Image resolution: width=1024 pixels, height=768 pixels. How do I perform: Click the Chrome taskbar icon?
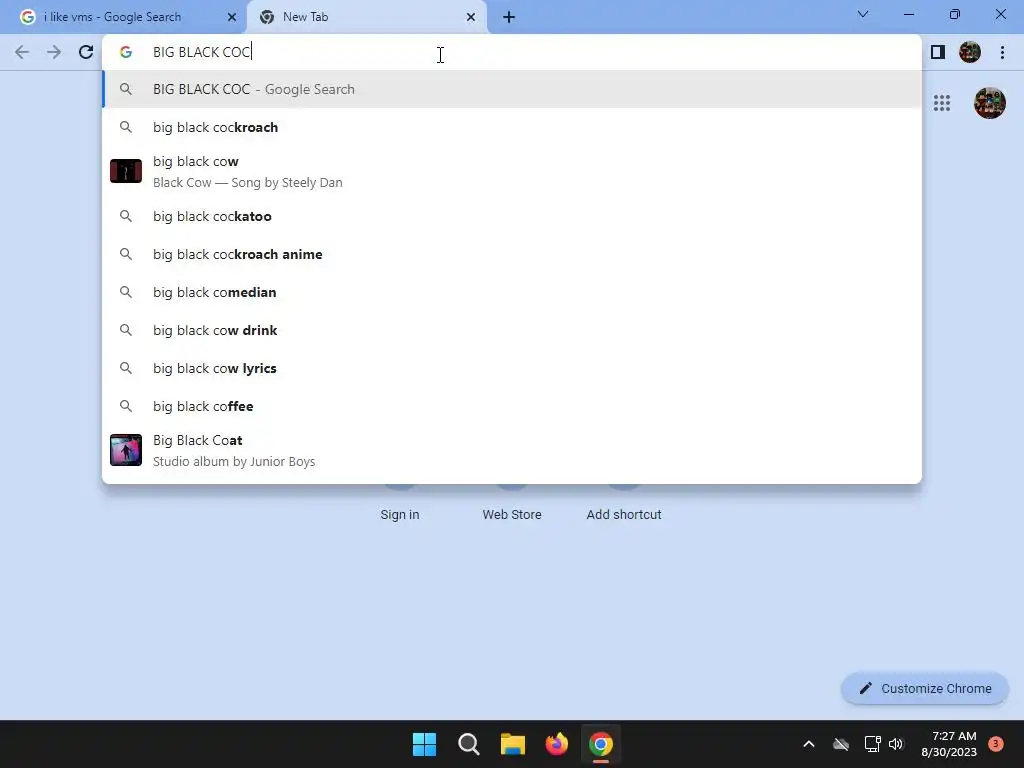click(601, 744)
